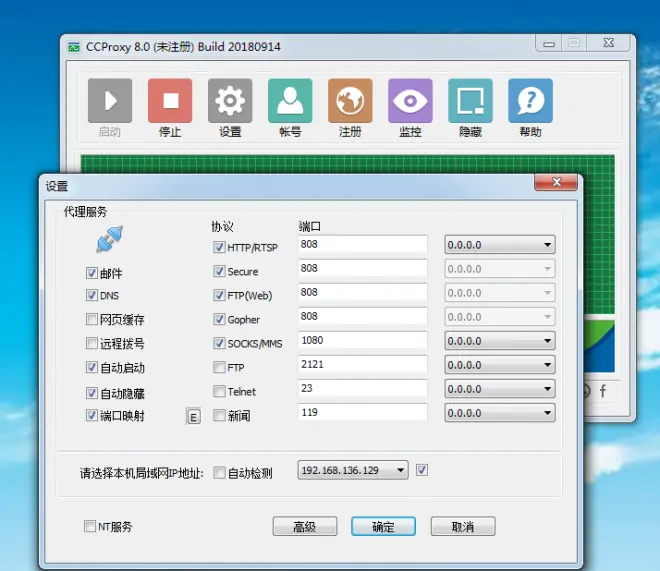The height and width of the screenshot is (571, 660).
Task: Toggle the 端口映射 checkbox
Action: 92,415
